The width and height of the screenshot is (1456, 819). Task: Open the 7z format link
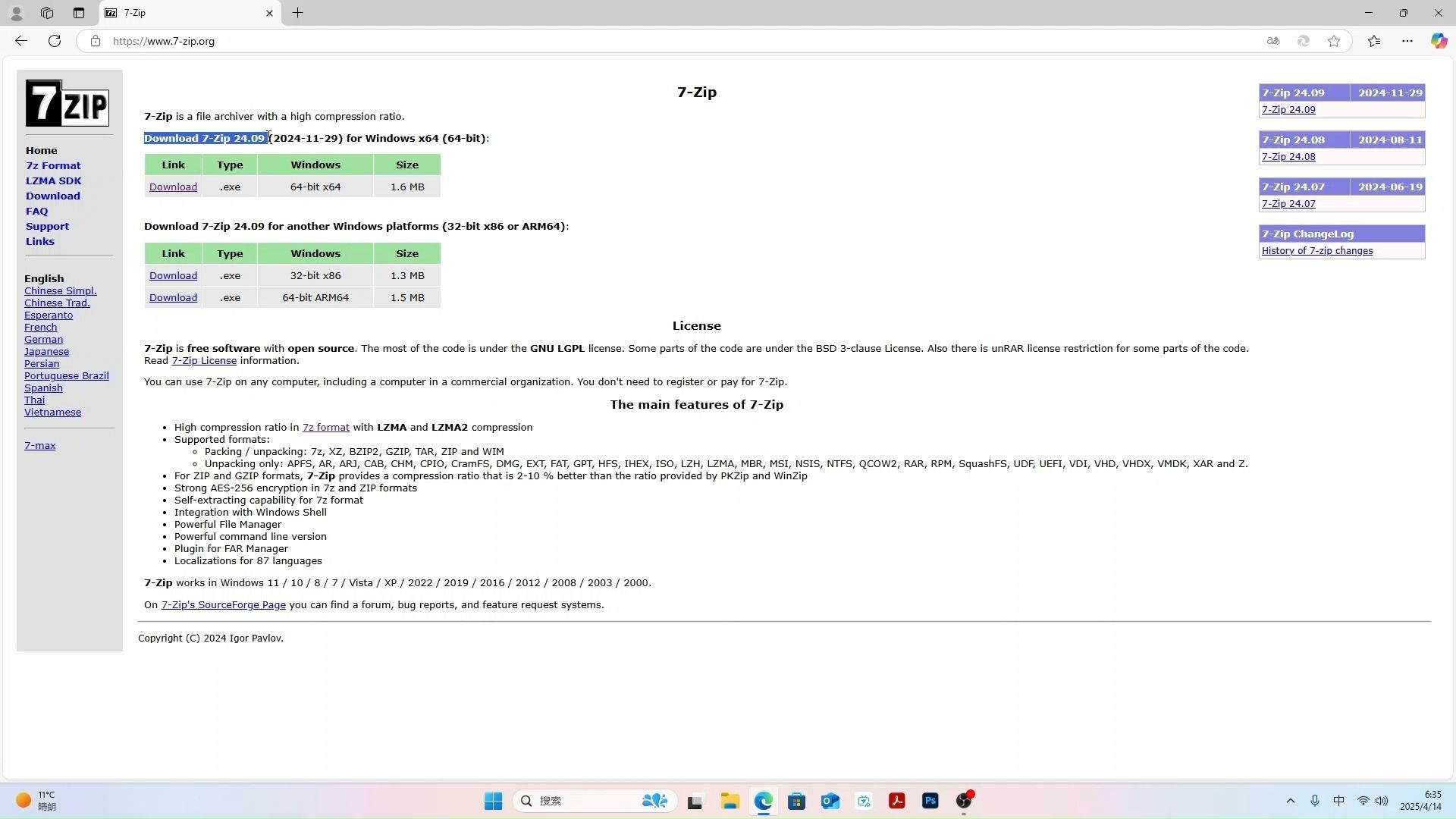[325, 427]
